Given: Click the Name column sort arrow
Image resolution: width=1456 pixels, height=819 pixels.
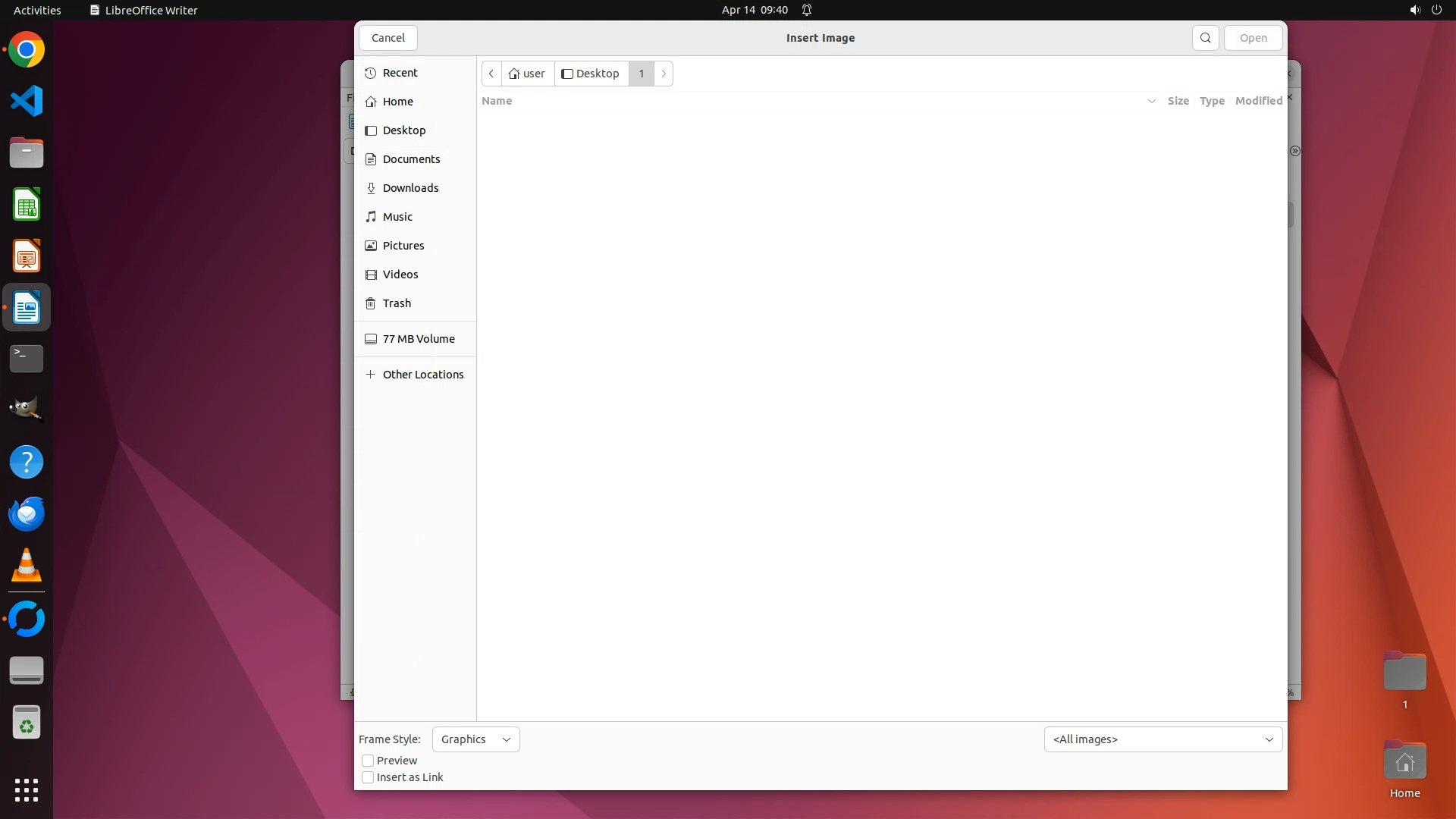Looking at the screenshot, I should pos(1151,101).
